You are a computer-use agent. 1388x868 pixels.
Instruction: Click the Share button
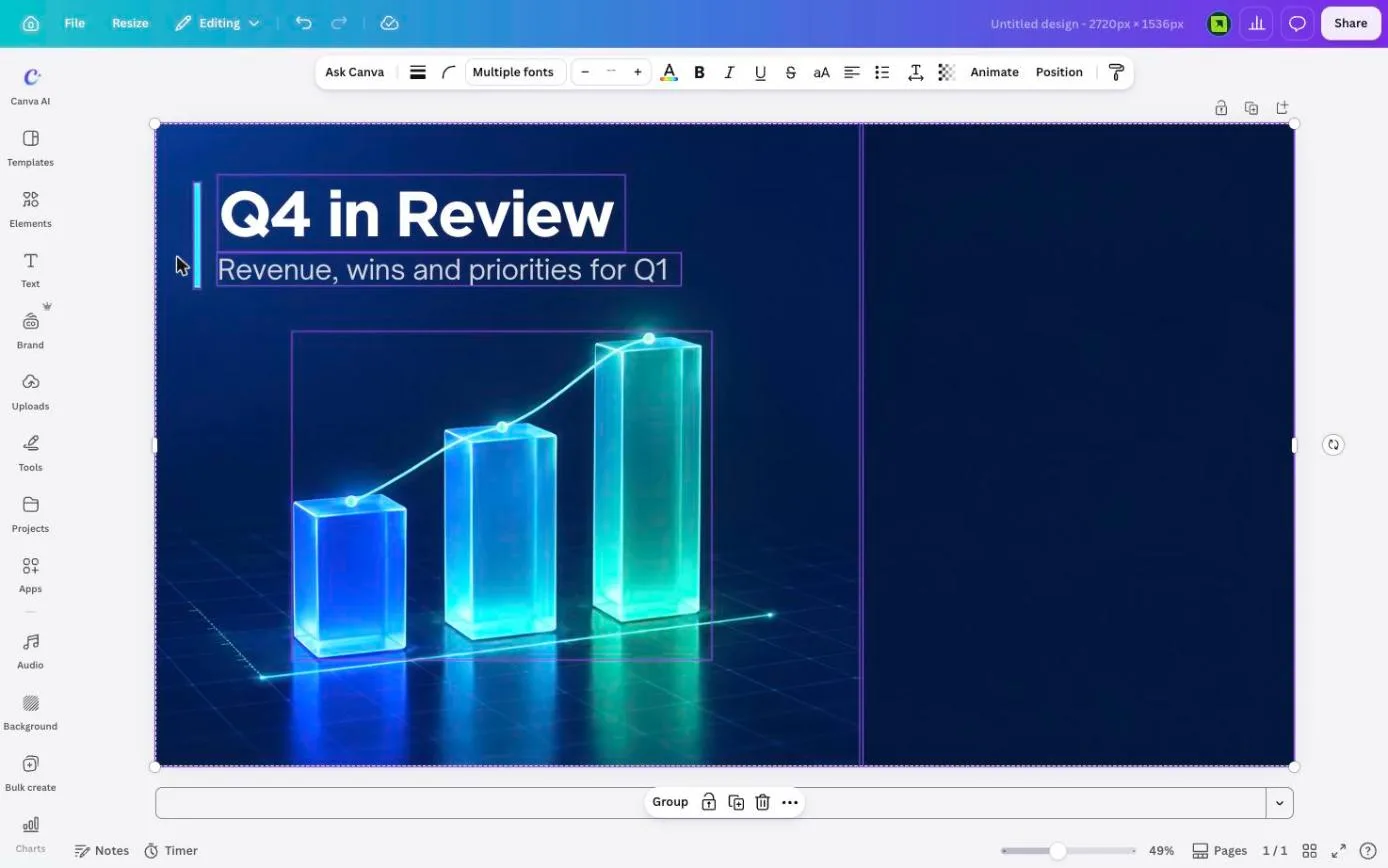pos(1350,23)
